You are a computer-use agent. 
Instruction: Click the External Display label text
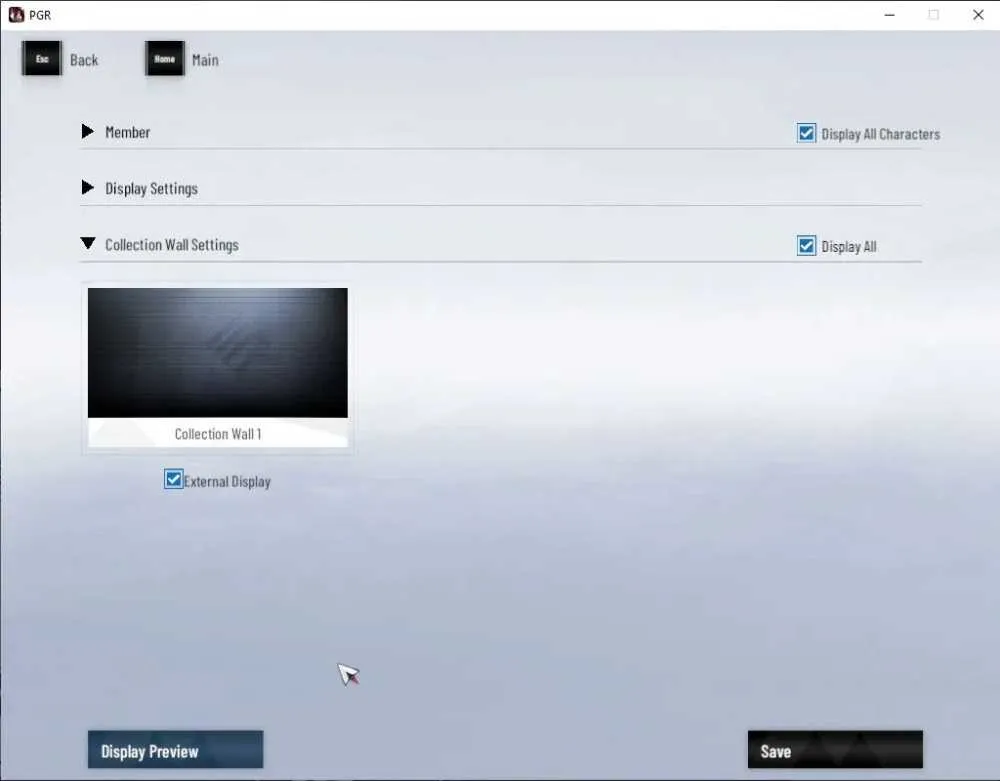click(227, 481)
